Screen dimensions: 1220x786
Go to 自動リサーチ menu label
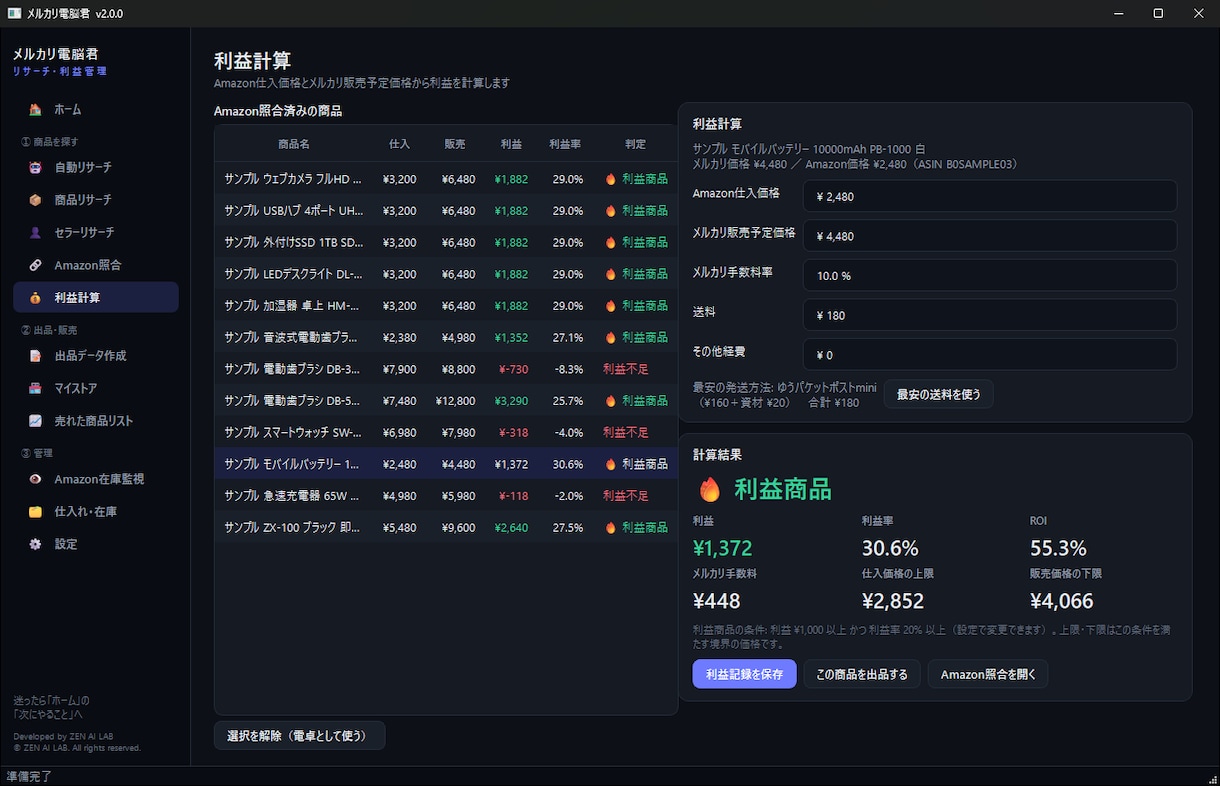coord(83,167)
